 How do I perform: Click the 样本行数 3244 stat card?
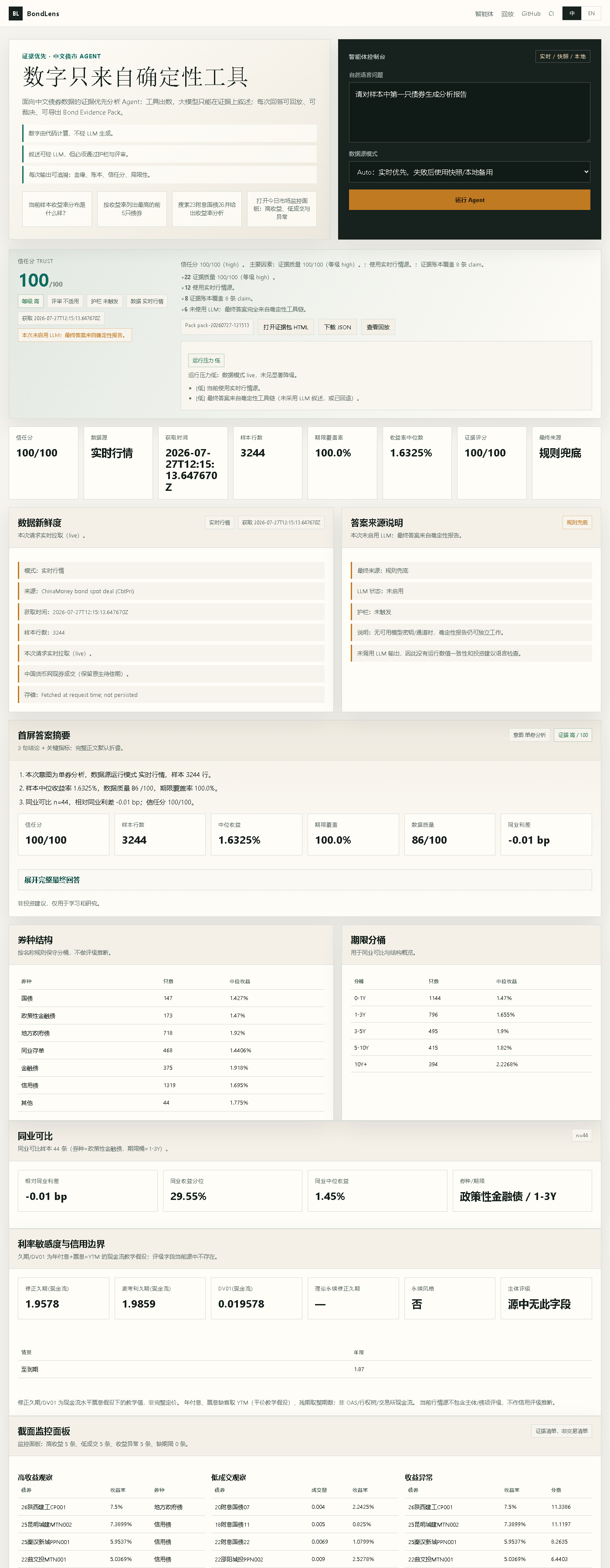267,463
